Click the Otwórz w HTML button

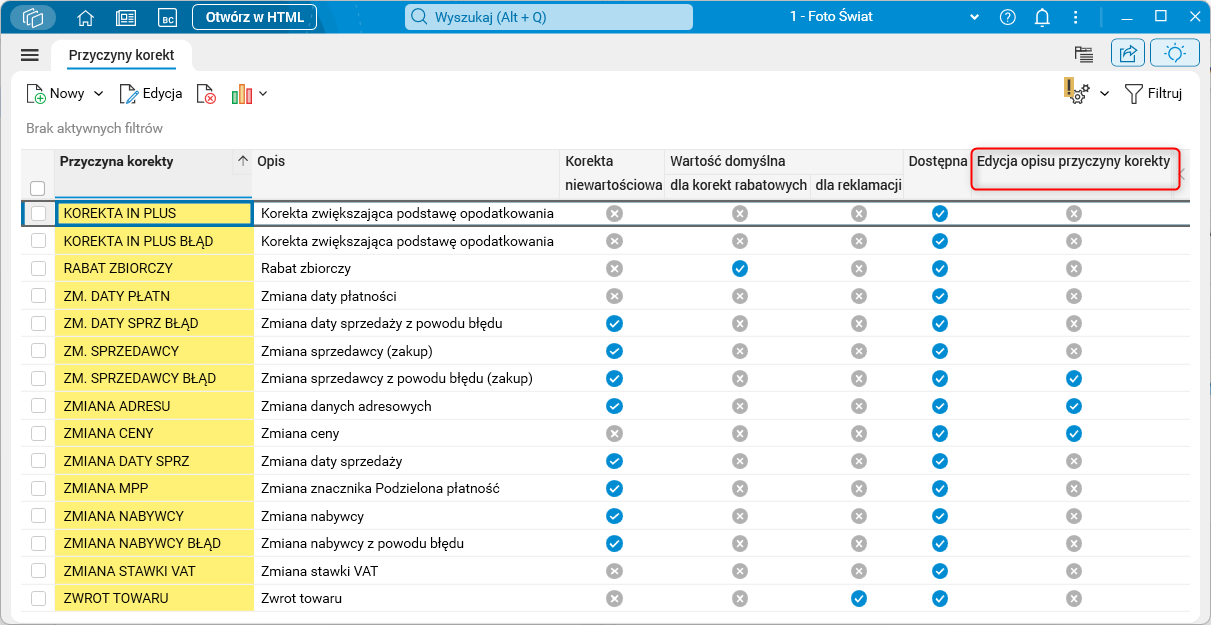pos(254,17)
